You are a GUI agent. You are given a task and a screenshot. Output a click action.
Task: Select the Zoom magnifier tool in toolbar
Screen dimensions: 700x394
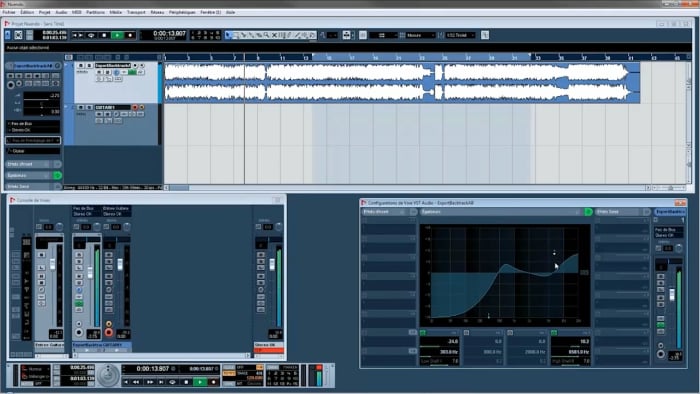coord(267,35)
